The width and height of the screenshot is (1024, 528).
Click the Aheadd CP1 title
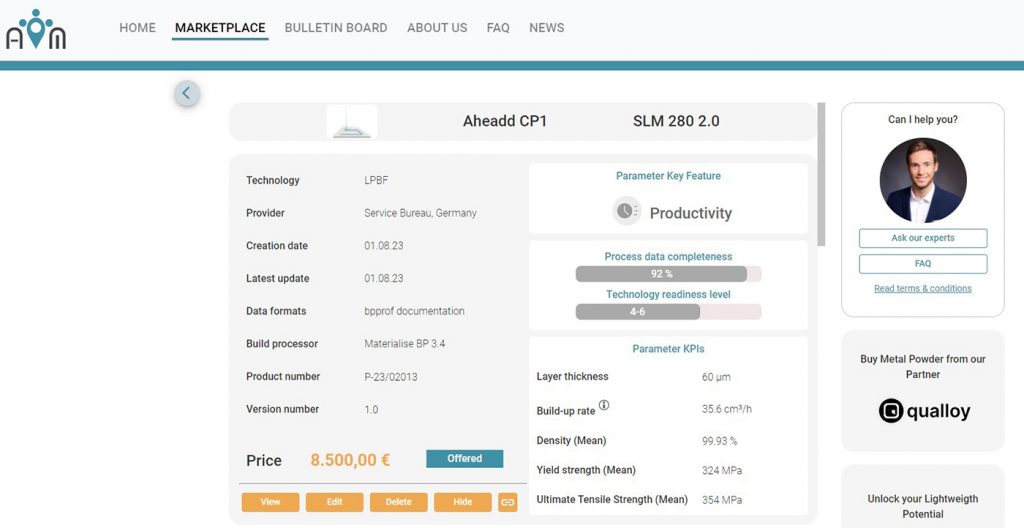click(x=505, y=121)
